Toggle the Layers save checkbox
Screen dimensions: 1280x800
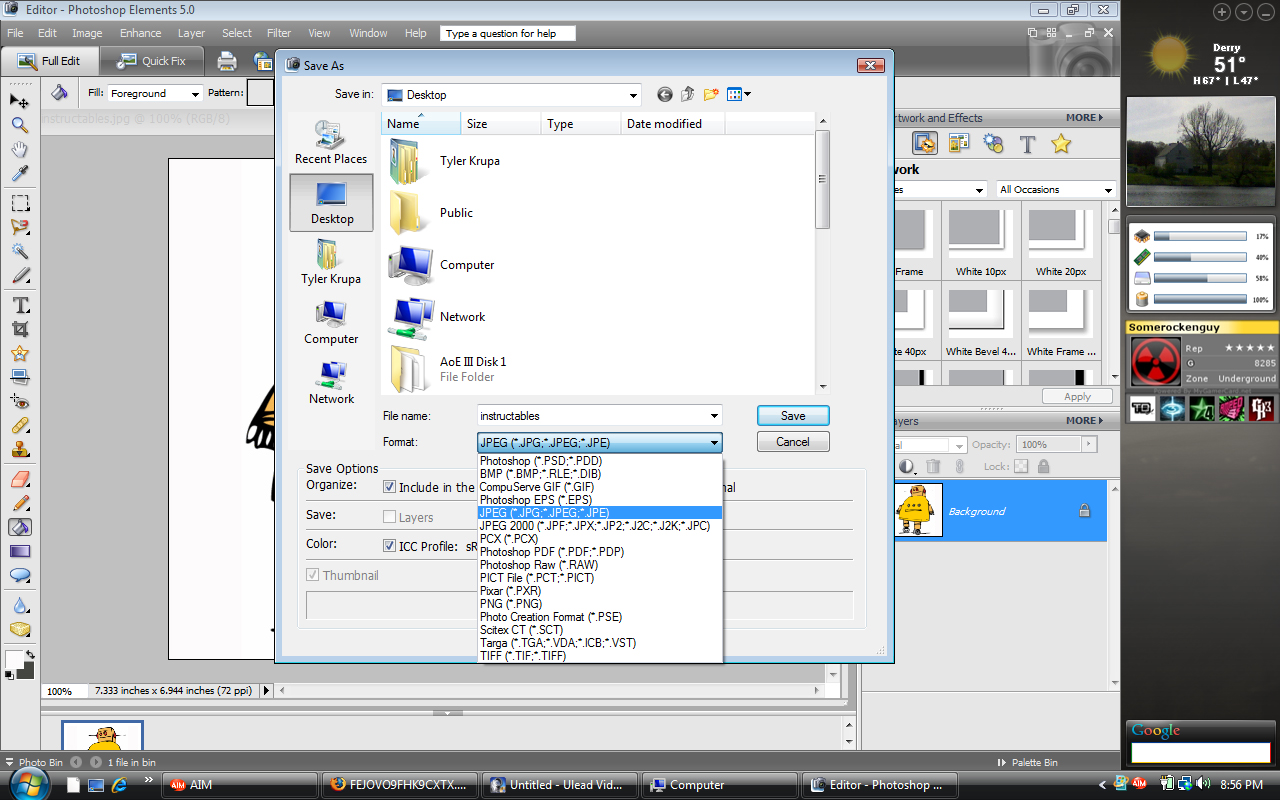coord(390,517)
